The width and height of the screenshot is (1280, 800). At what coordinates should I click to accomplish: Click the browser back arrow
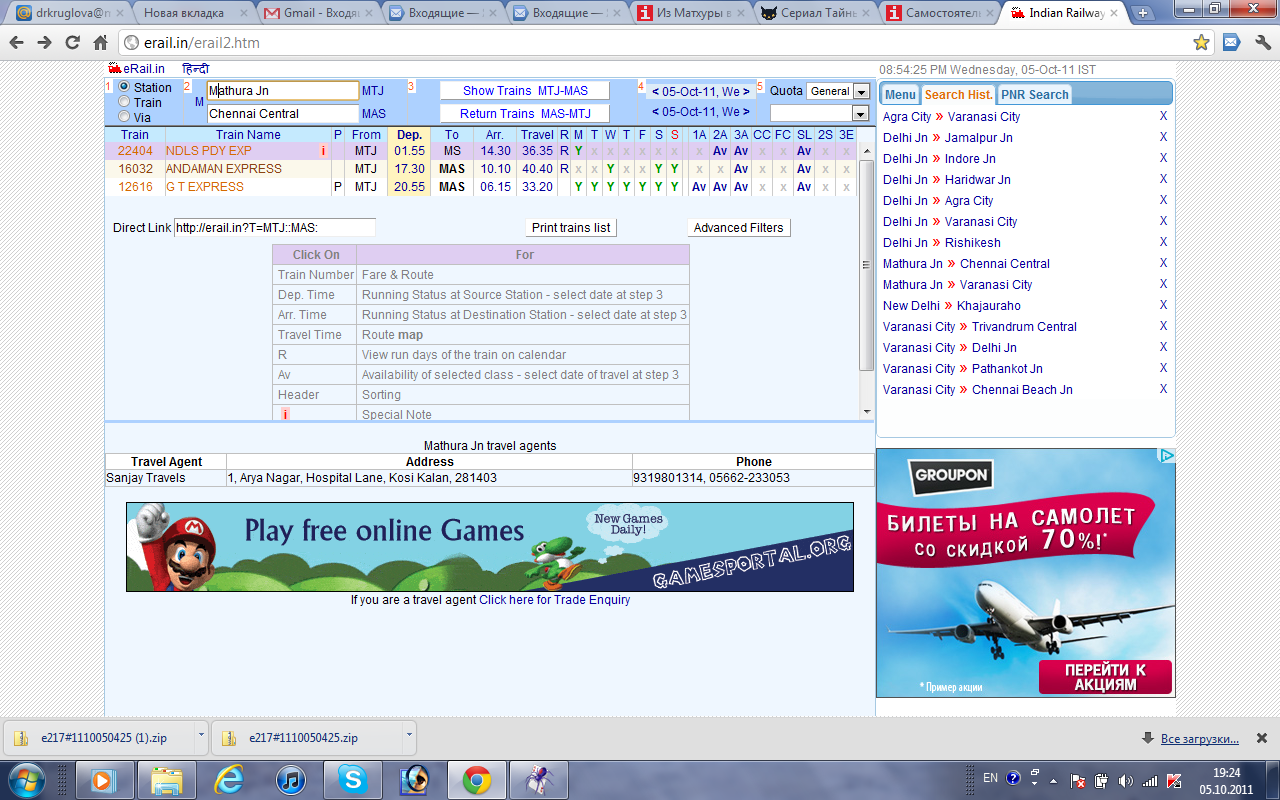tap(17, 43)
